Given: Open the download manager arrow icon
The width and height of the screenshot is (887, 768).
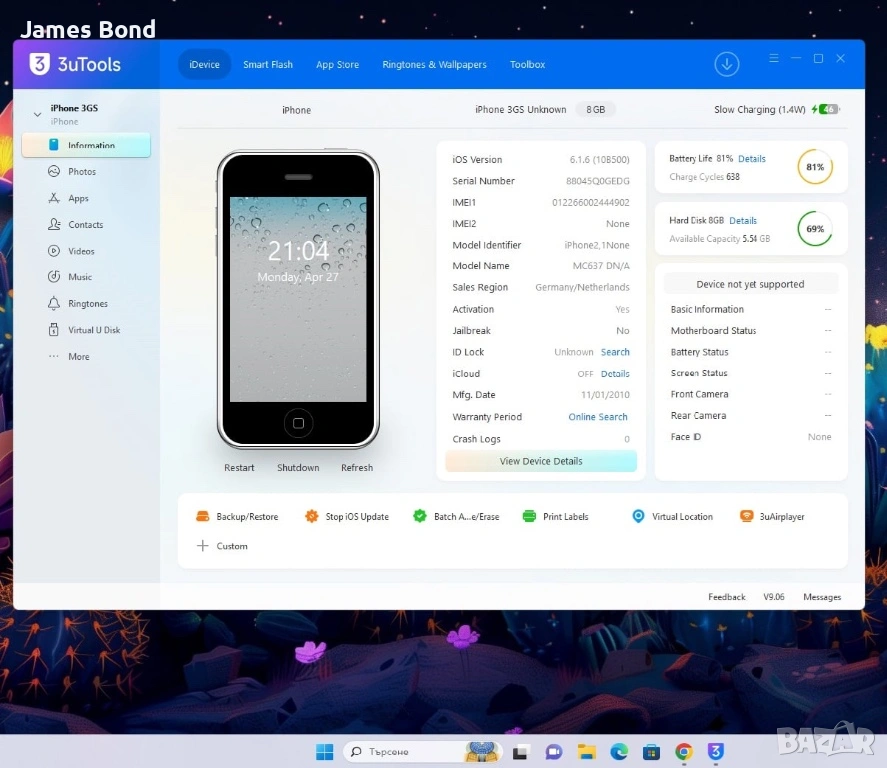Looking at the screenshot, I should pos(727,64).
